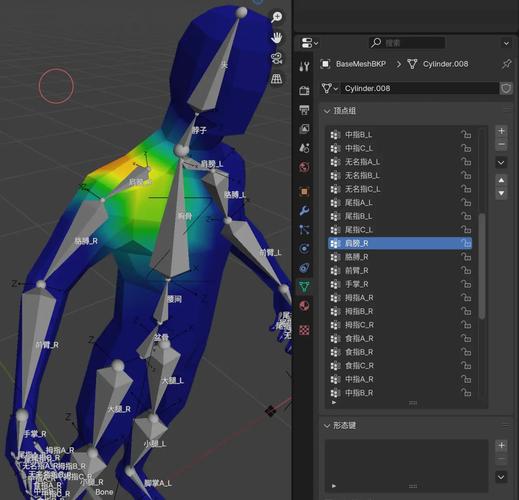Open the Tool properties tab
The width and height of the screenshot is (519, 500).
point(304,66)
